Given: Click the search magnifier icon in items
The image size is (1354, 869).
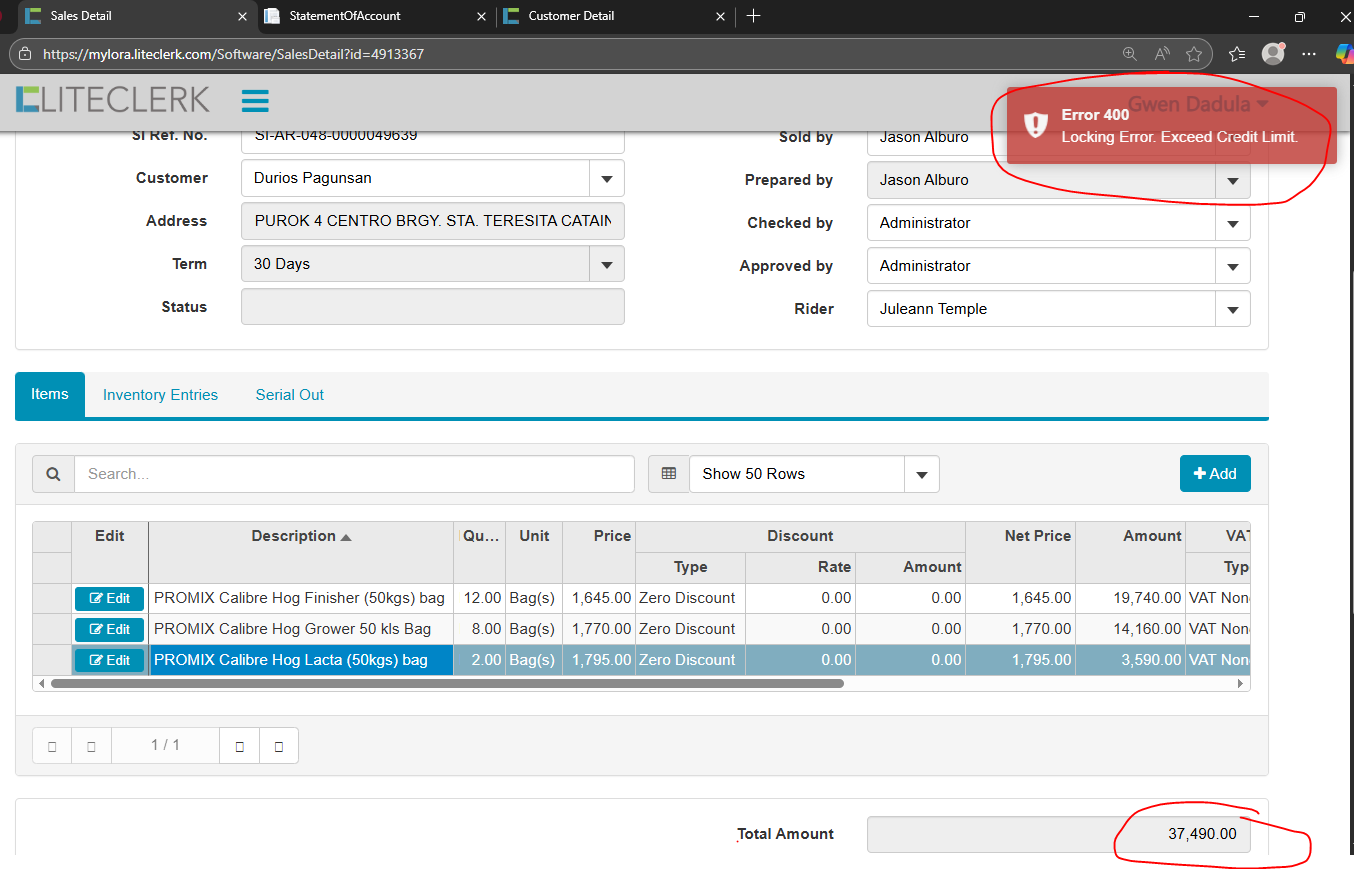Looking at the screenshot, I should pyautogui.click(x=53, y=474).
